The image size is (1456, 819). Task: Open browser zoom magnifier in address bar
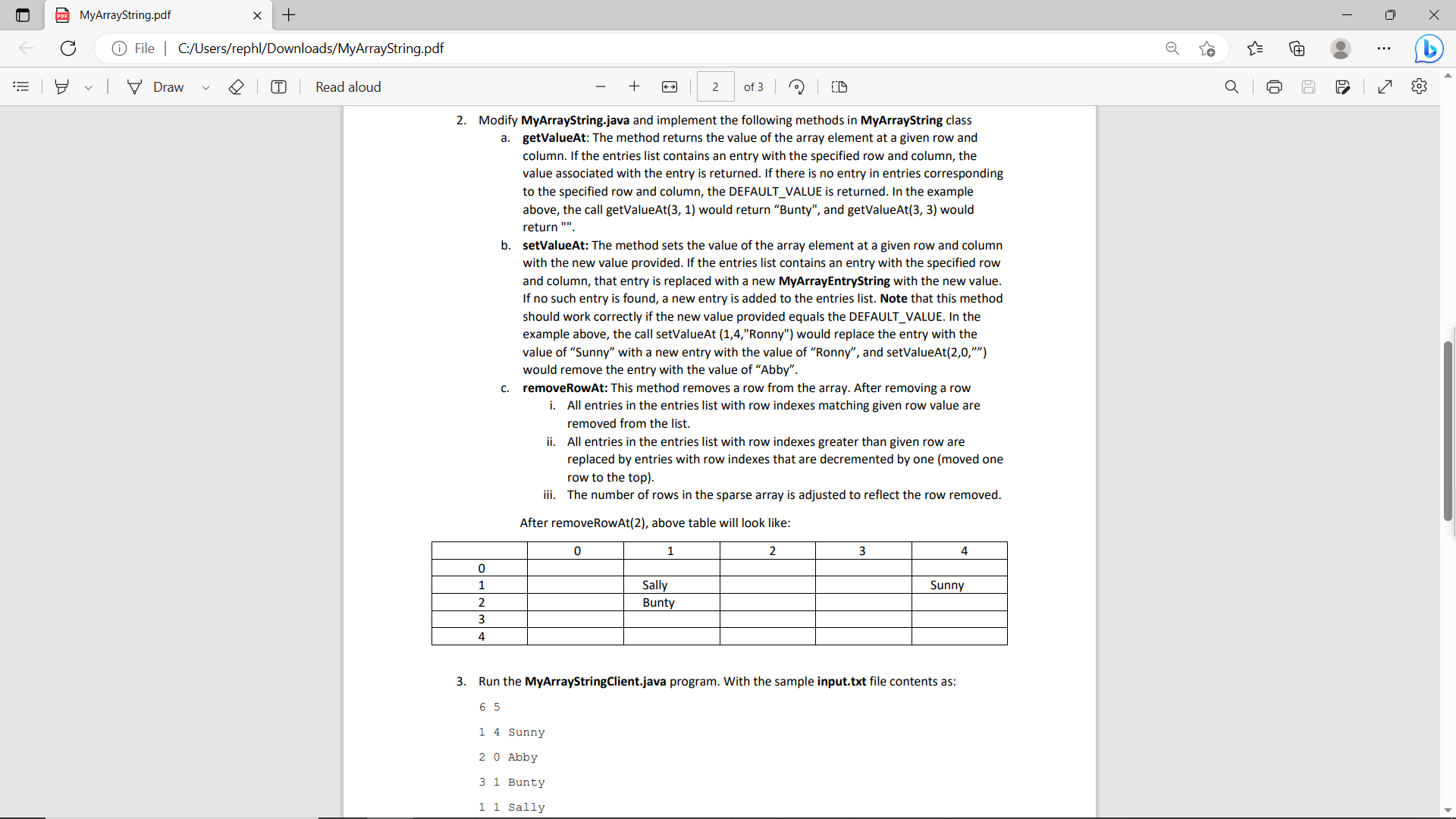tap(1172, 49)
